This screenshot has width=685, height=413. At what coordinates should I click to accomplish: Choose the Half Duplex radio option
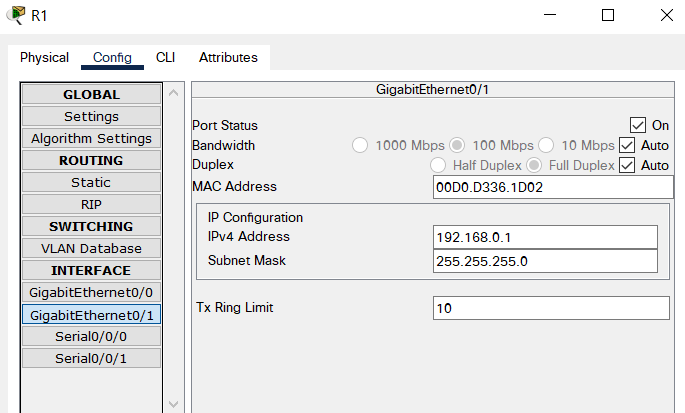[x=438, y=165]
